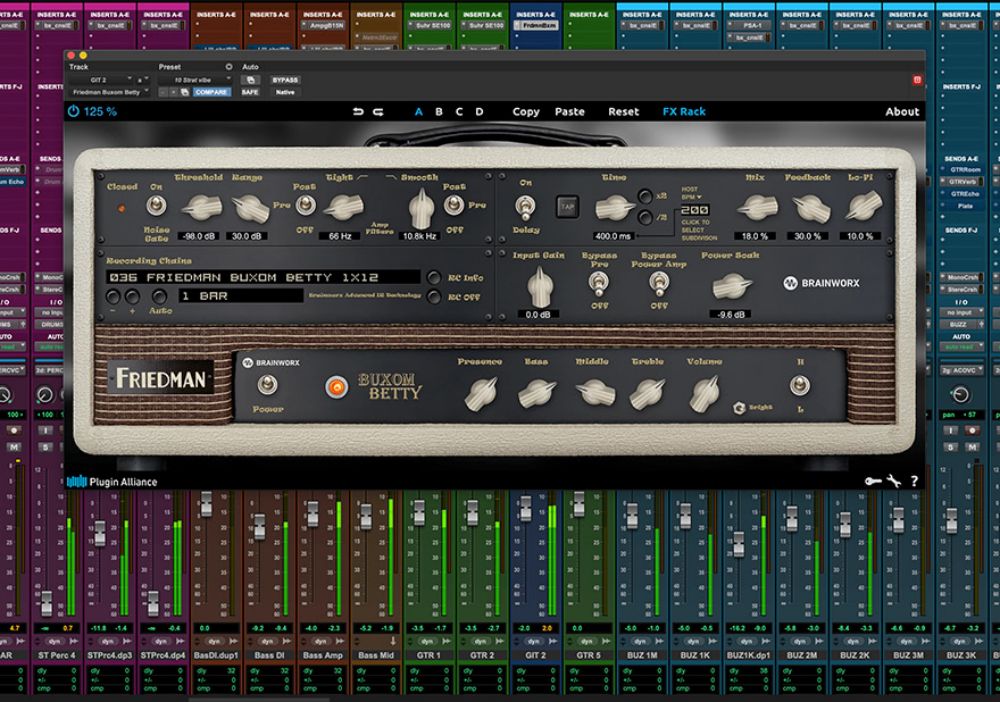Screen dimensions: 1000x702
Task: Click the Plugin Alliance logo
Action: (x=112, y=481)
